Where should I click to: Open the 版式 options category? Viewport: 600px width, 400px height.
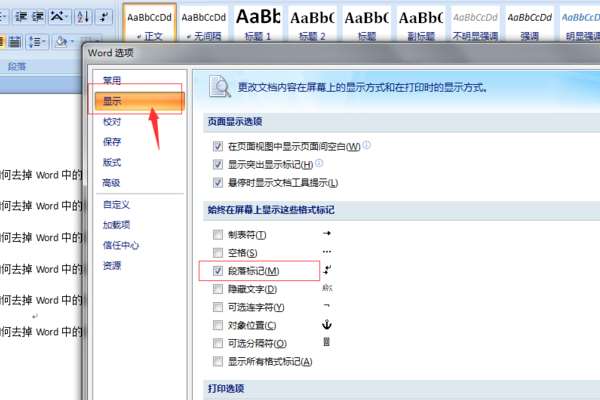point(112,162)
